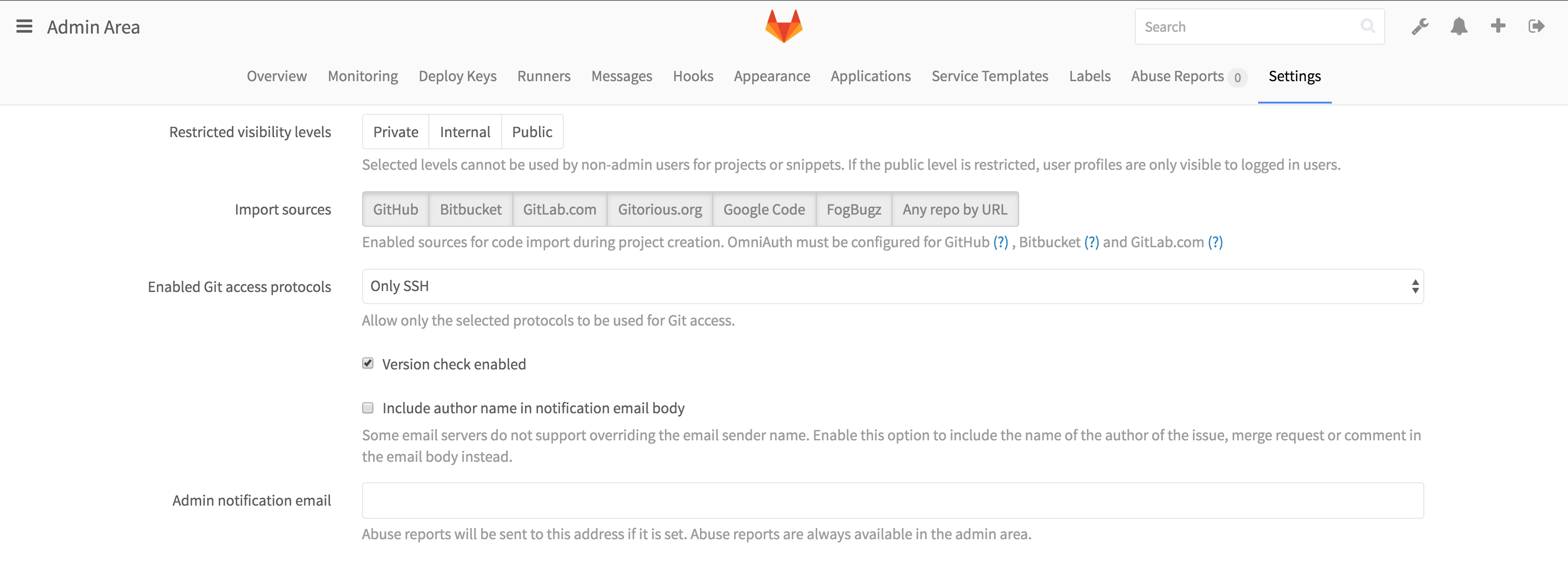Screen dimensions: 1568x584
Task: Click the plus/new item icon
Action: point(1498,27)
